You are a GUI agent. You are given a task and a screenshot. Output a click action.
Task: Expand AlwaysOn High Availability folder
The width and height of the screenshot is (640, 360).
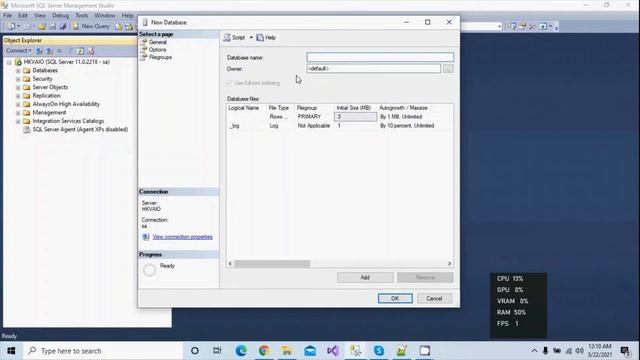tap(18, 104)
